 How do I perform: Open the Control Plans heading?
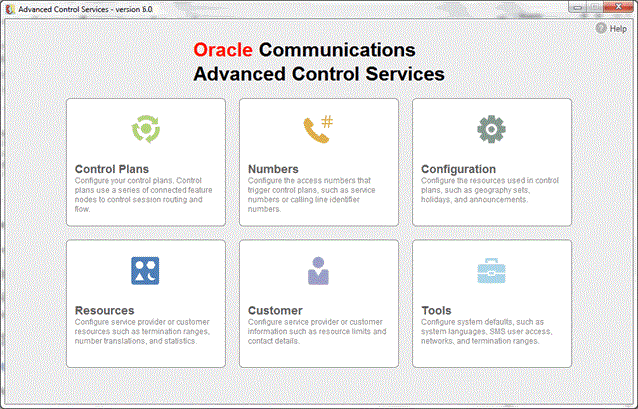tap(112, 169)
